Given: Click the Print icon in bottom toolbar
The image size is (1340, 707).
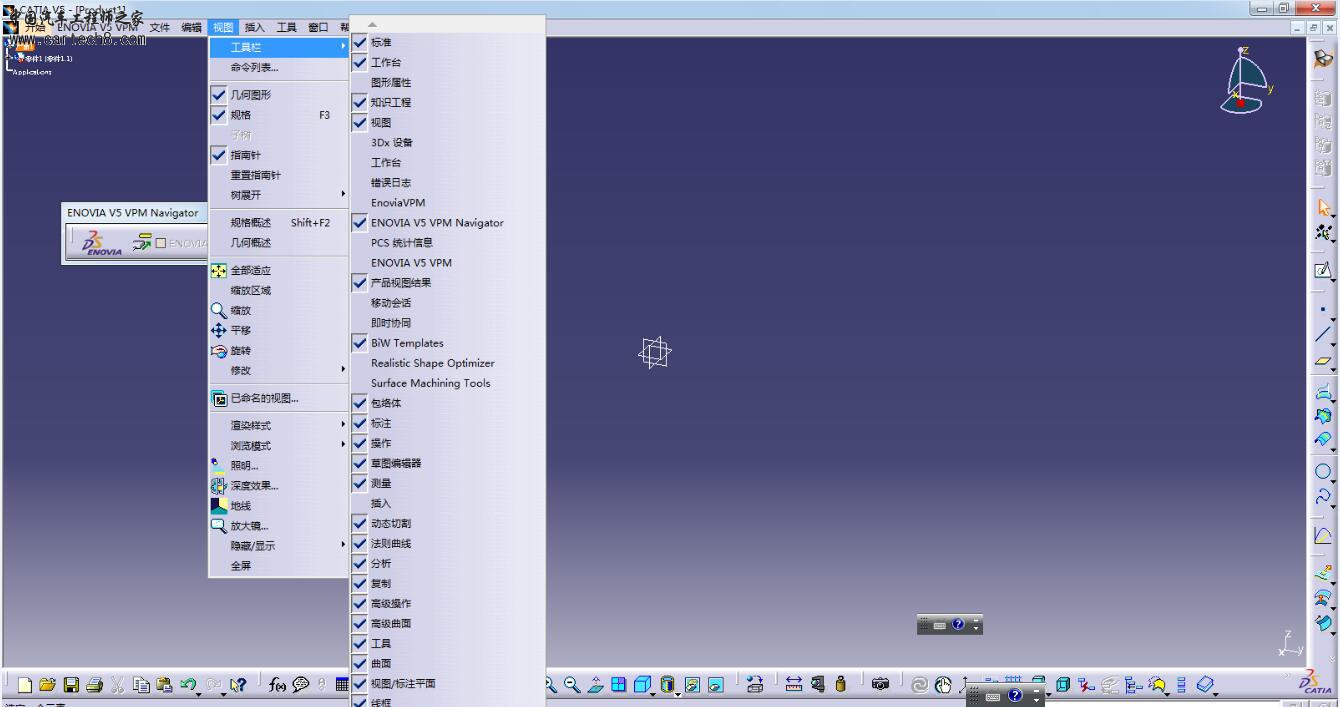Looking at the screenshot, I should pyautogui.click(x=94, y=685).
